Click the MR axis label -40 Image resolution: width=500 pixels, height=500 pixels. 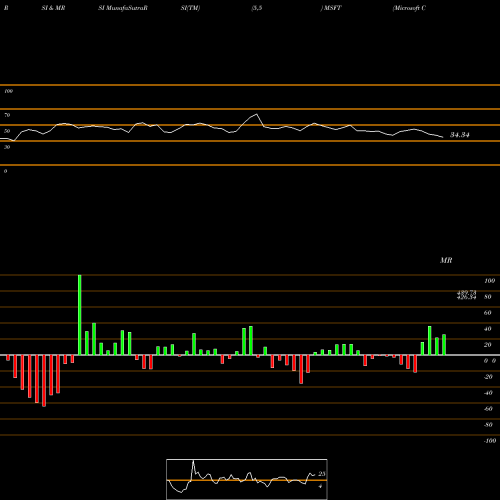488,393
